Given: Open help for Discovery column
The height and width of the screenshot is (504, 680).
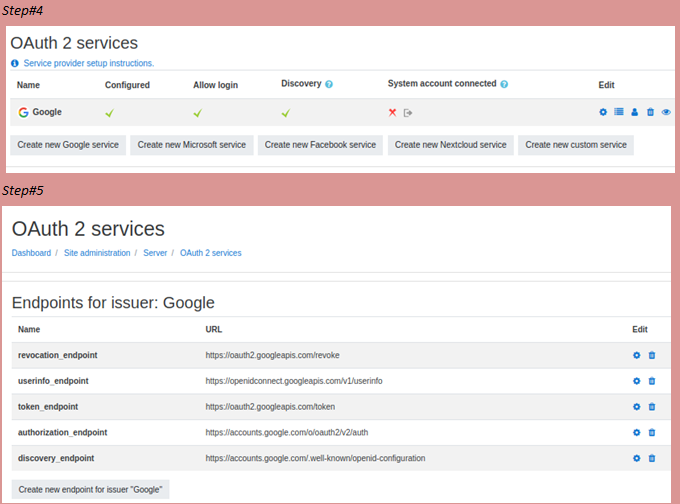Looking at the screenshot, I should click(329, 84).
